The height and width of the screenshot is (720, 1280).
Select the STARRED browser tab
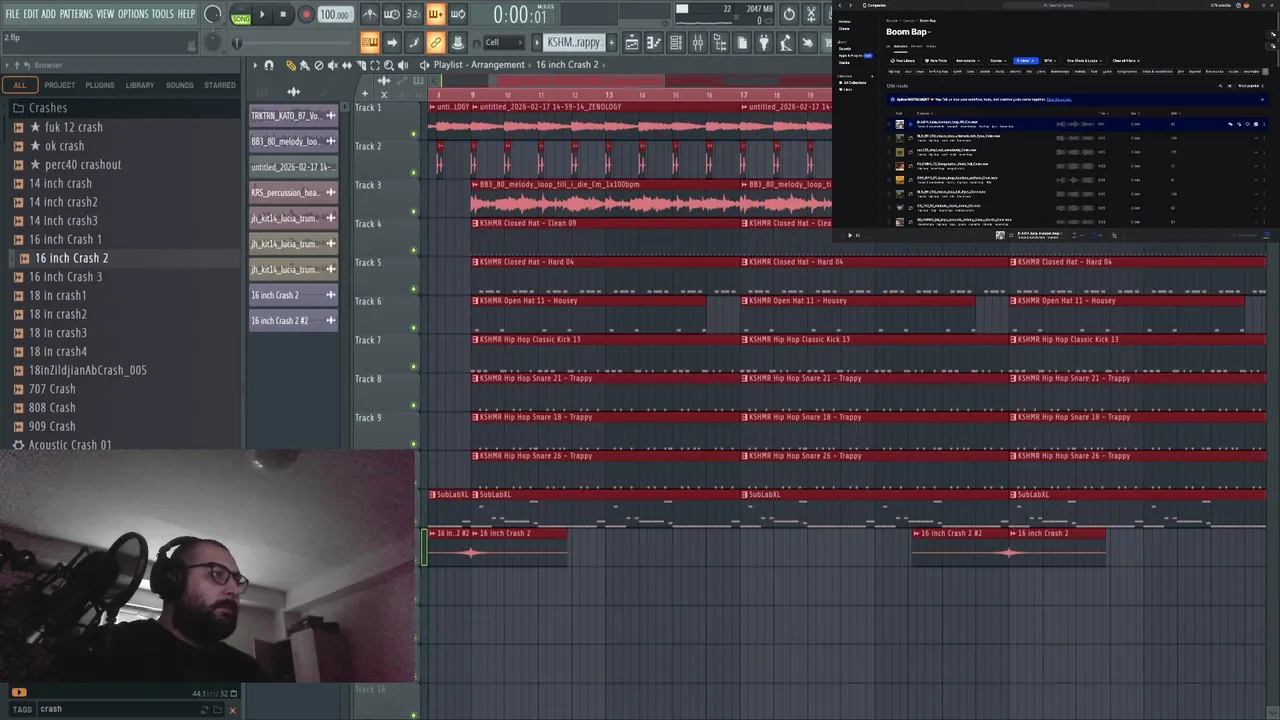220,85
